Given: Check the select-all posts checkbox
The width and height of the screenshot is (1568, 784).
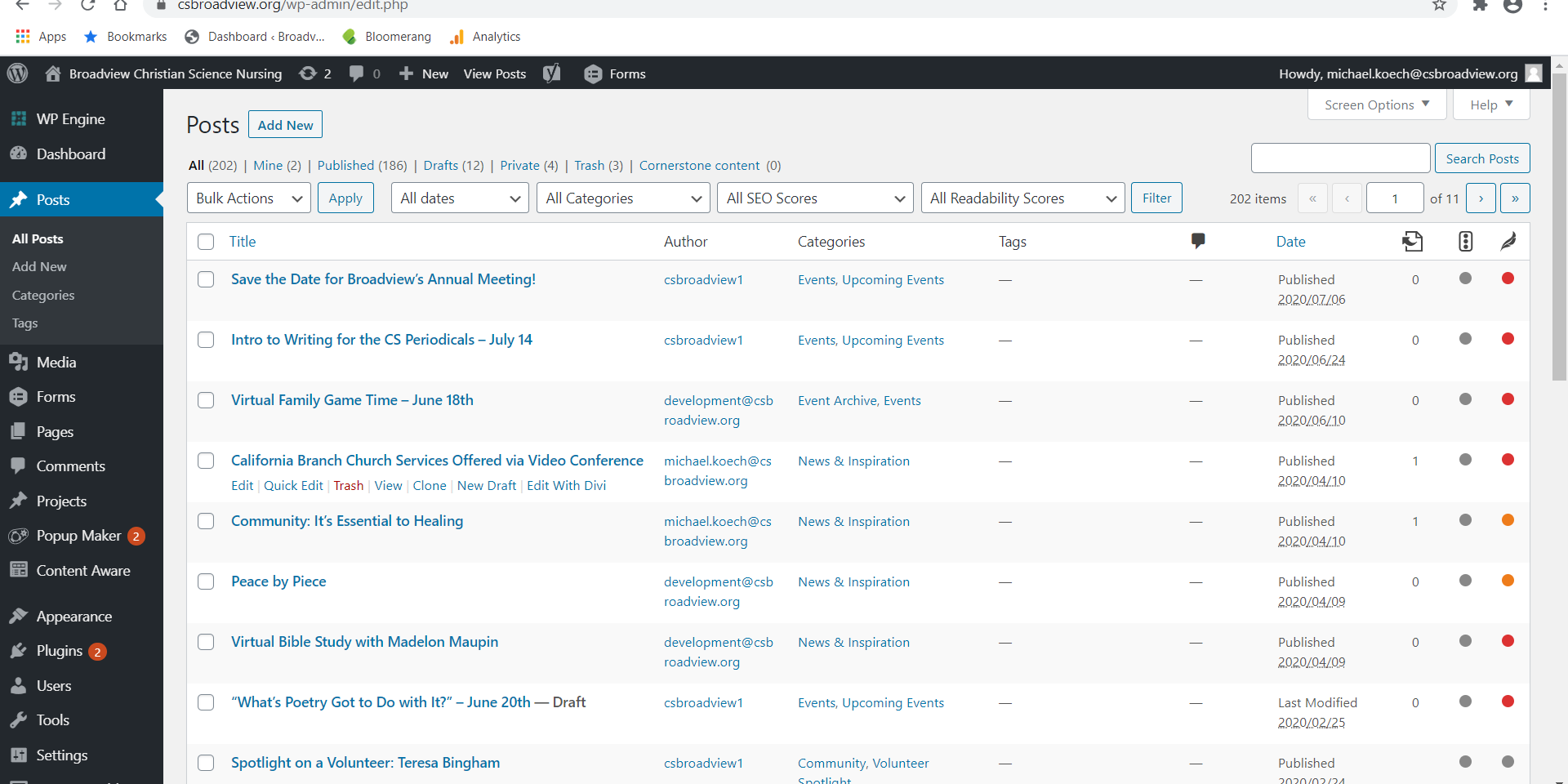Looking at the screenshot, I should tap(206, 242).
